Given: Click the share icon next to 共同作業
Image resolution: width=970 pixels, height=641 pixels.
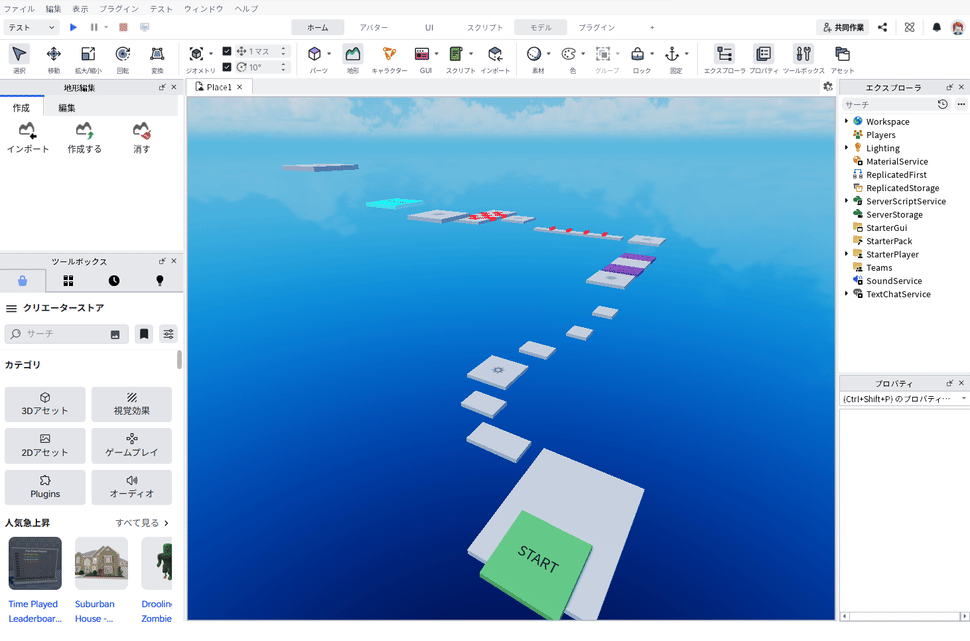Looking at the screenshot, I should [x=882, y=27].
